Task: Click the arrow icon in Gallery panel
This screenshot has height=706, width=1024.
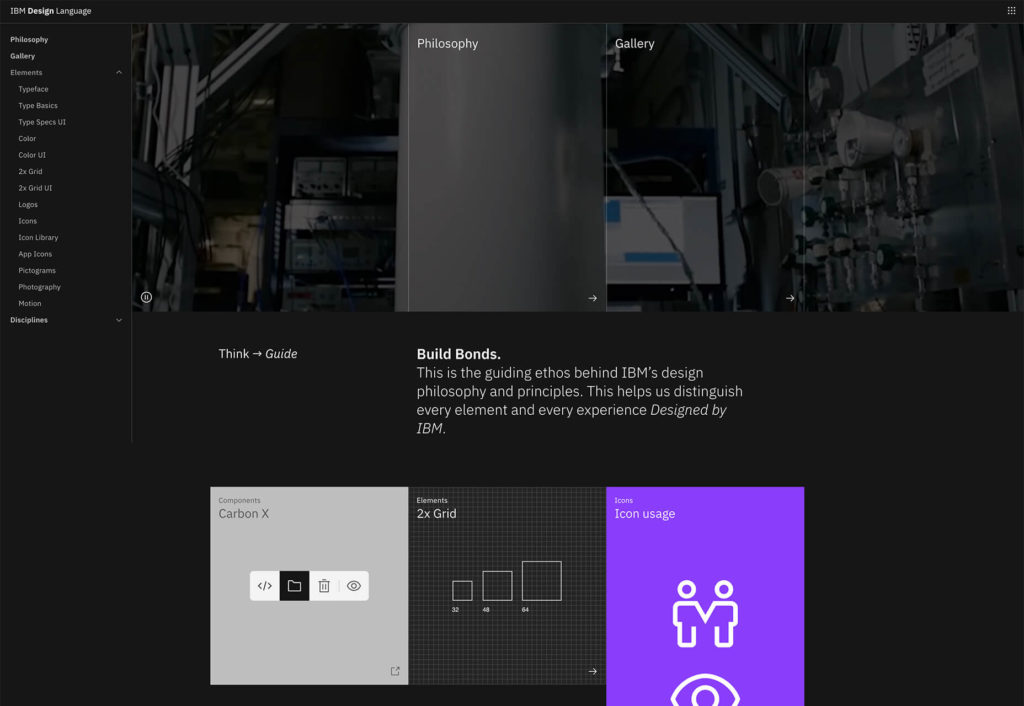Action: pyautogui.click(x=790, y=298)
